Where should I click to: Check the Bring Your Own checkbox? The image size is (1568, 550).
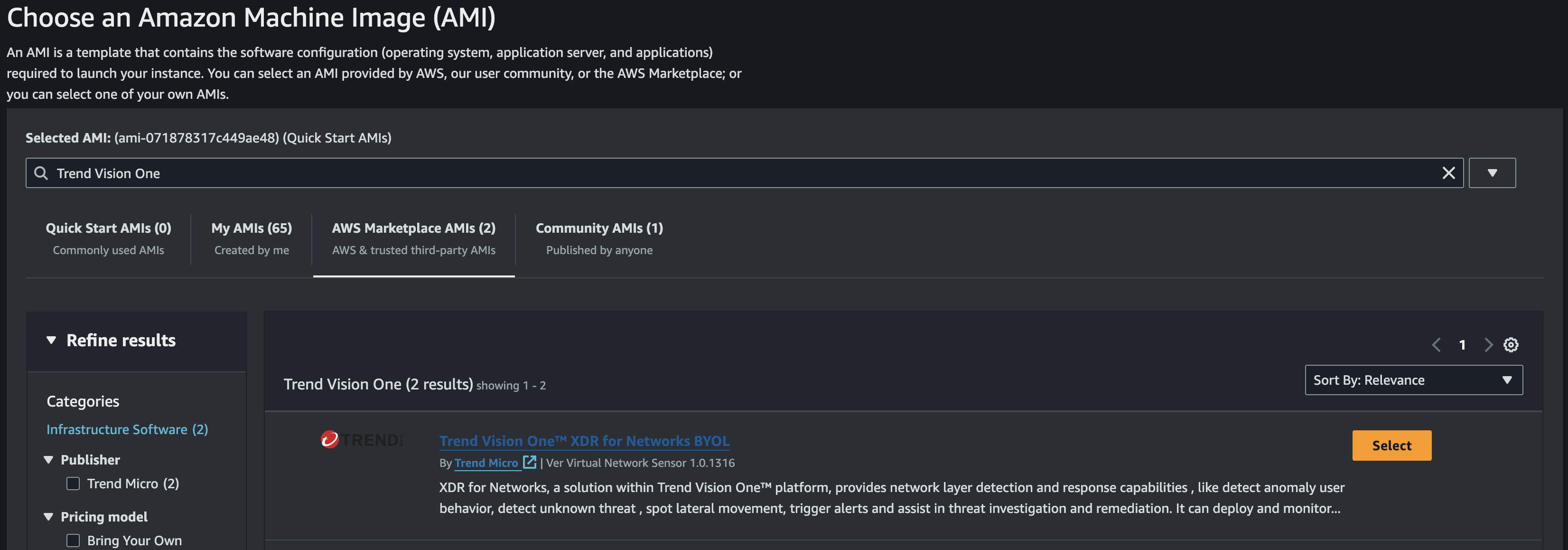click(x=73, y=540)
